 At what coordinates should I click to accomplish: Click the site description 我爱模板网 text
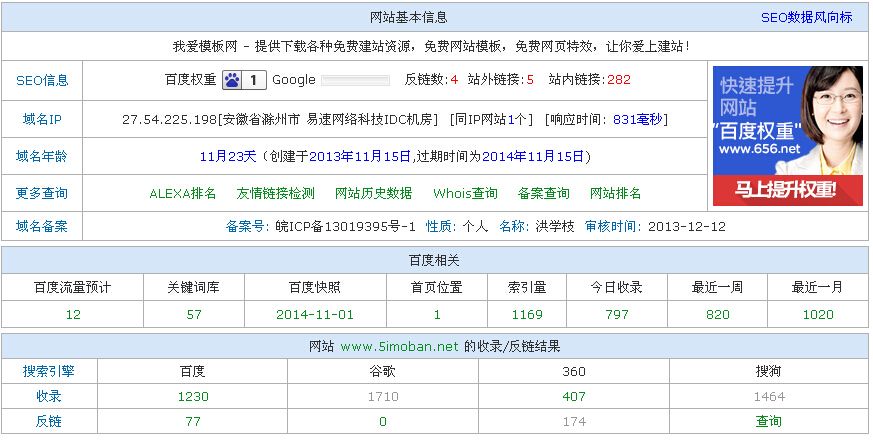point(205,46)
